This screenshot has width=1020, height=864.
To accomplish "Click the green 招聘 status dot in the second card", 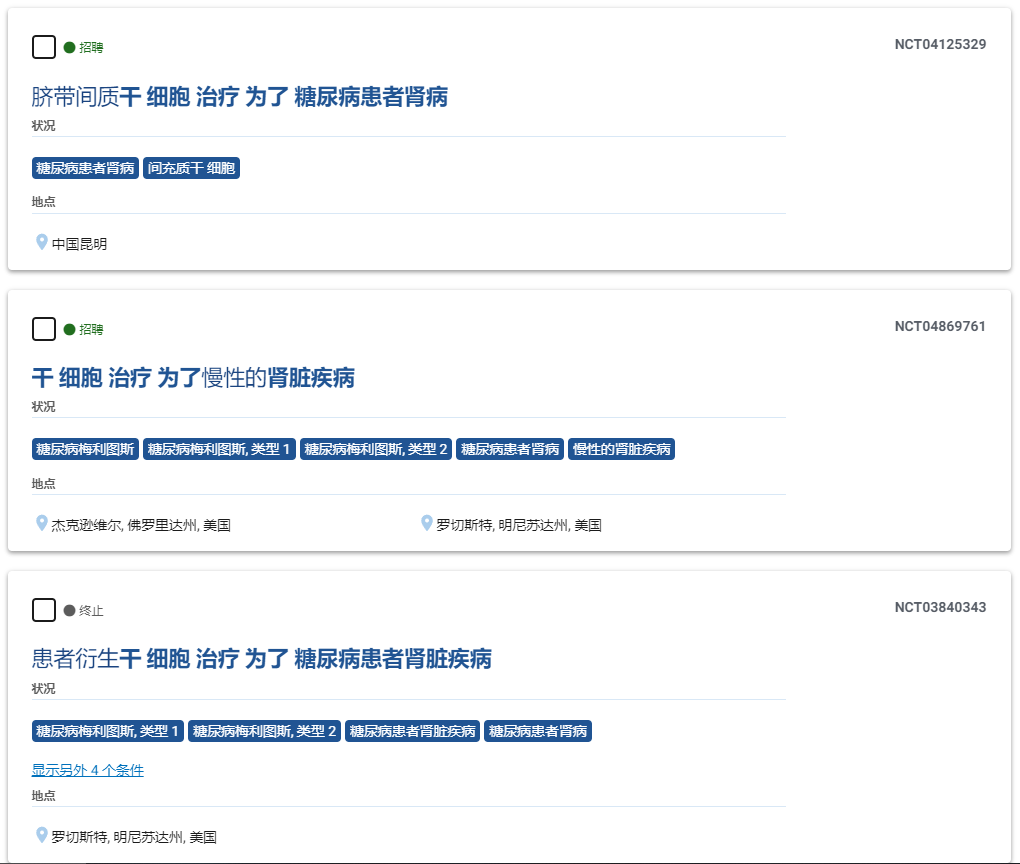I will (69, 329).
